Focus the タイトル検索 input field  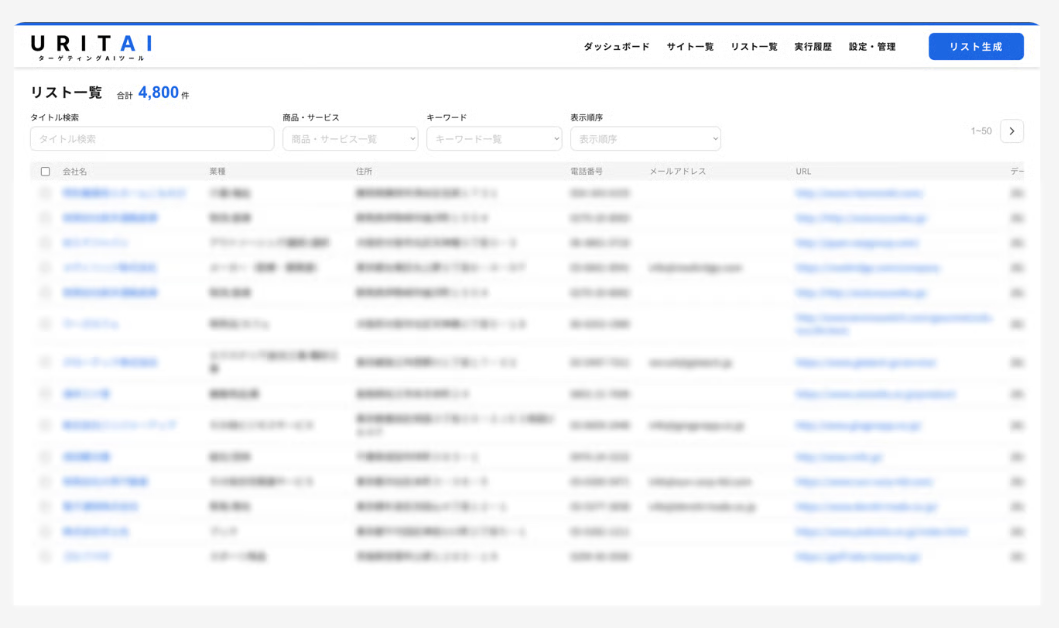tap(152, 139)
